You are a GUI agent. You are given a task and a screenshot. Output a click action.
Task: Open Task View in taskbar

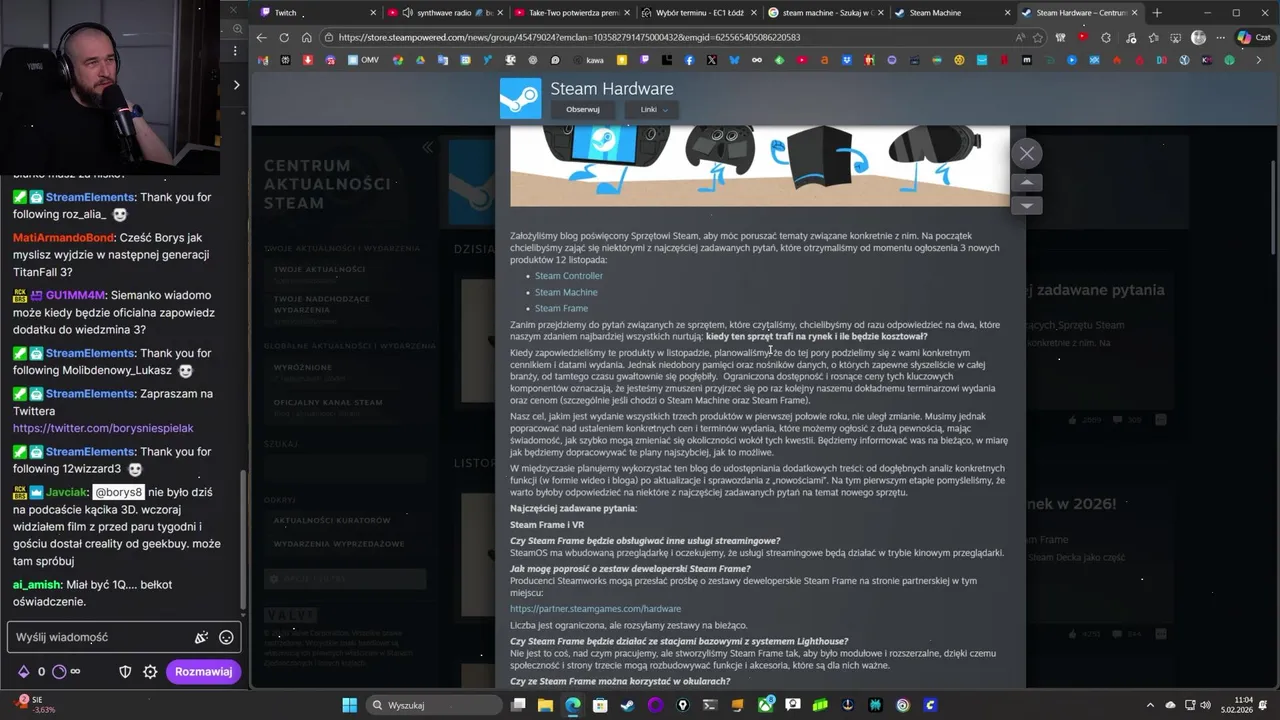(518, 705)
